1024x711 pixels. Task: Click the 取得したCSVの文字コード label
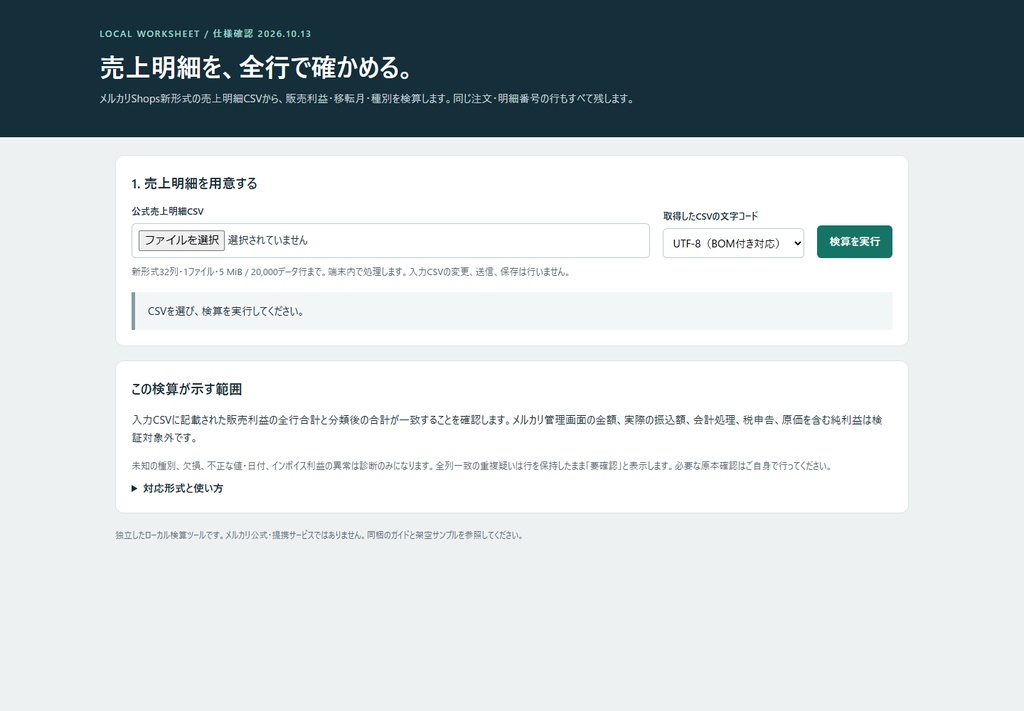(711, 216)
